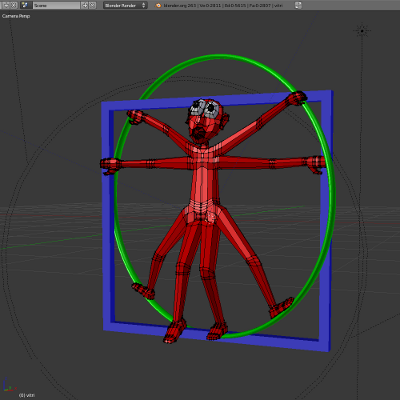Click the remove screen layout X icon
The height and width of the screenshot is (400, 400).
[x=13, y=5]
